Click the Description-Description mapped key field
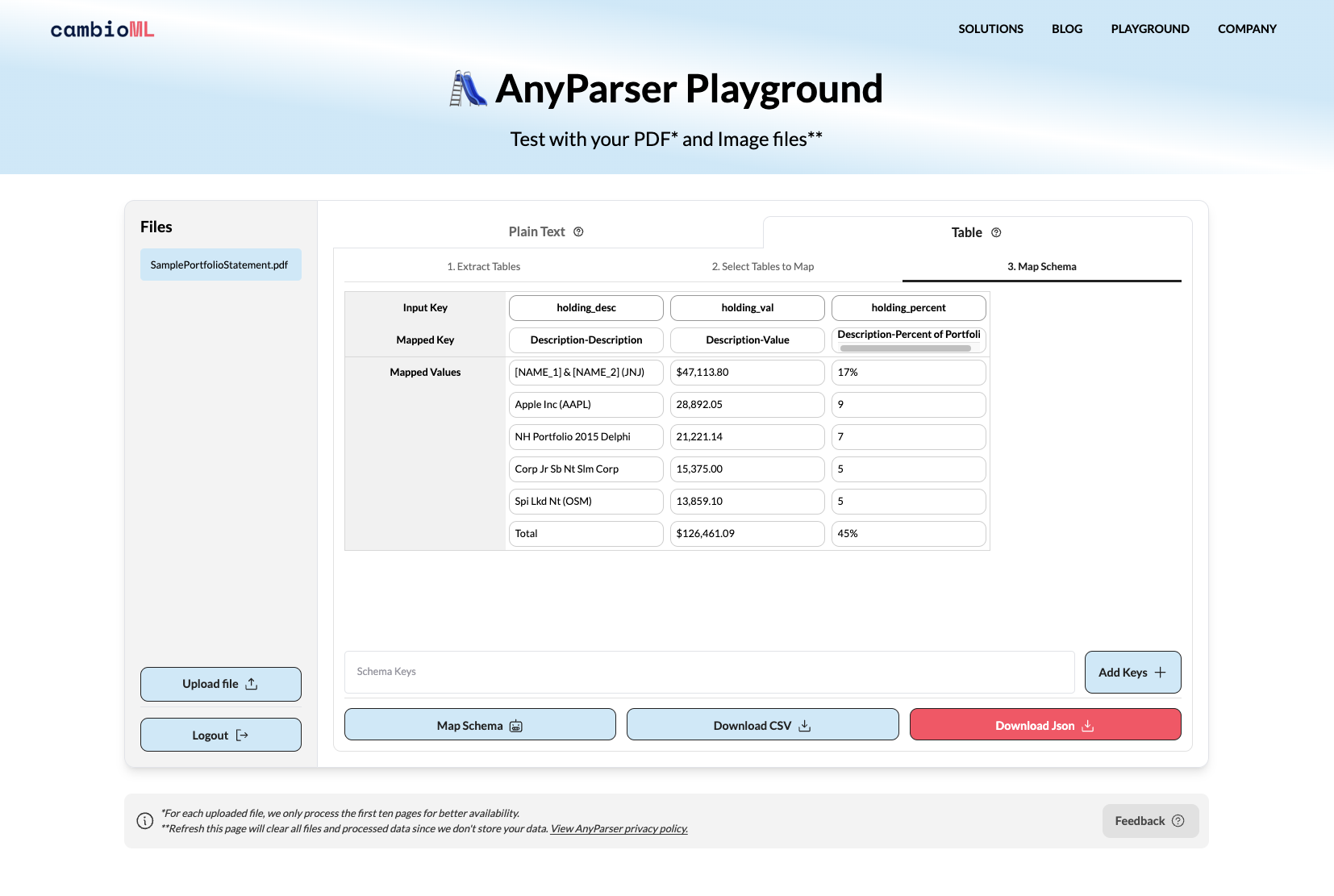 point(586,340)
